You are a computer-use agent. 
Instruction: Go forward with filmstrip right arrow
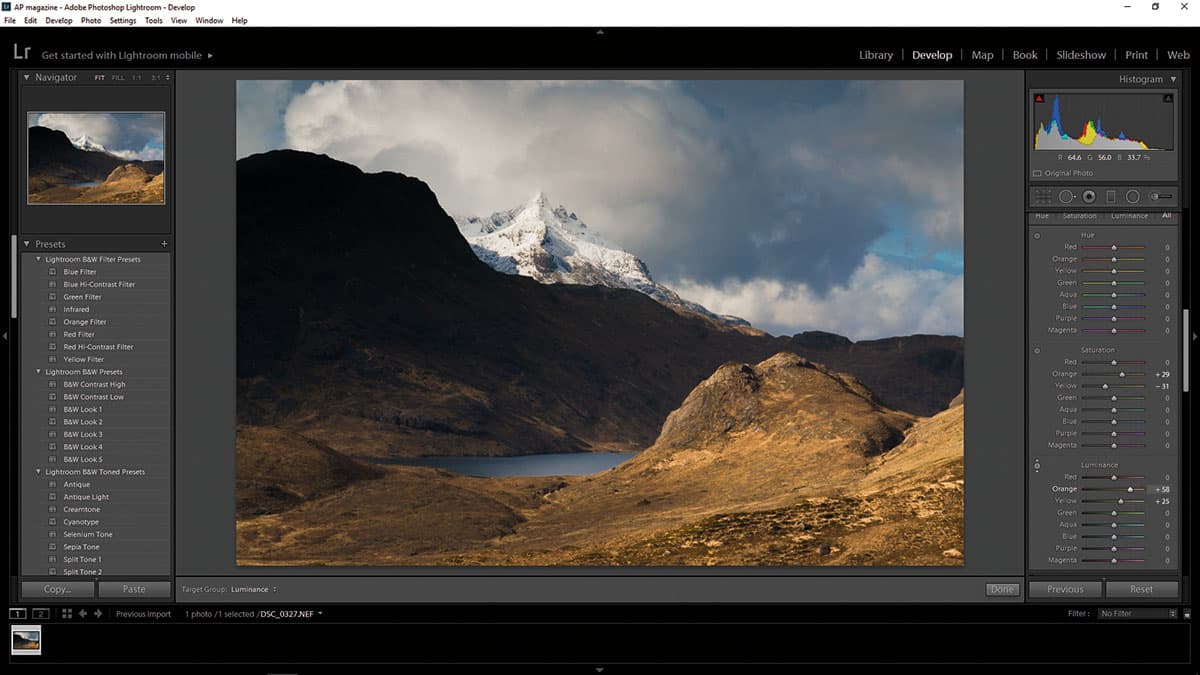98,613
